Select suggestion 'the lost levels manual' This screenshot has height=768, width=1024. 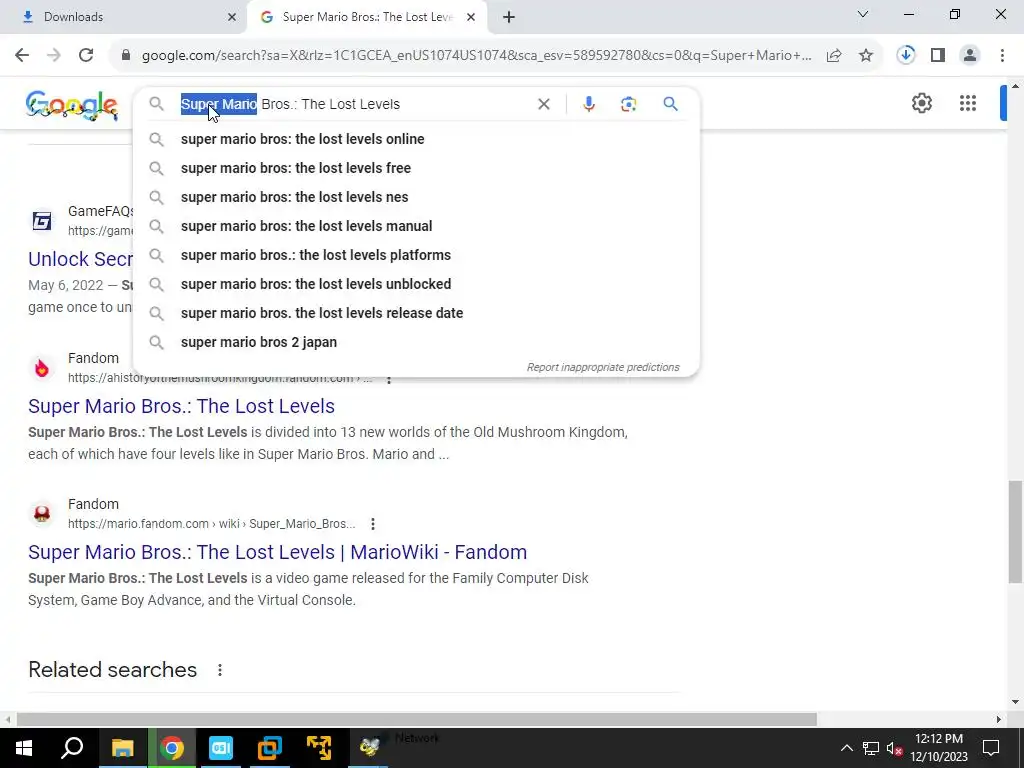[416, 226]
